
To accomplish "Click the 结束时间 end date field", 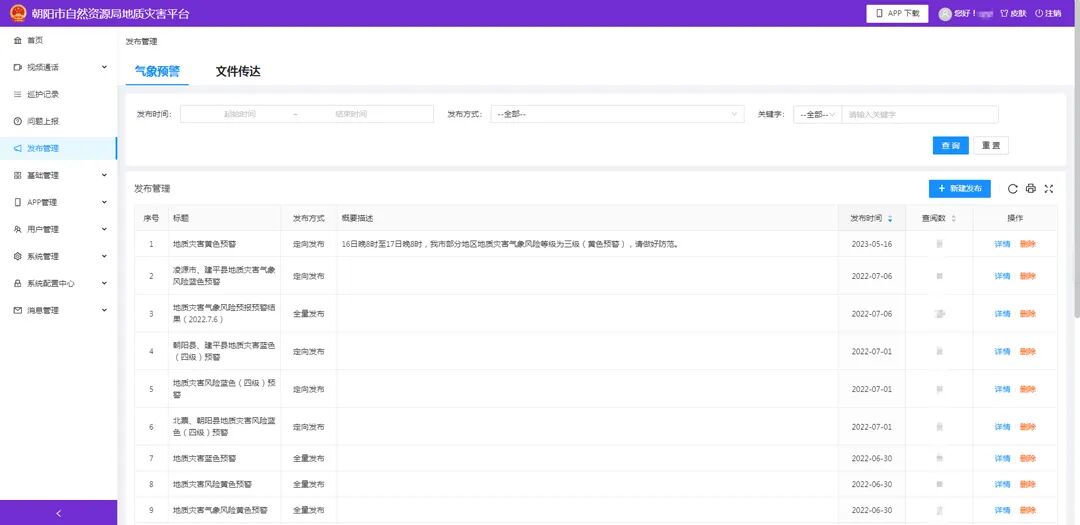I will click(x=351, y=114).
